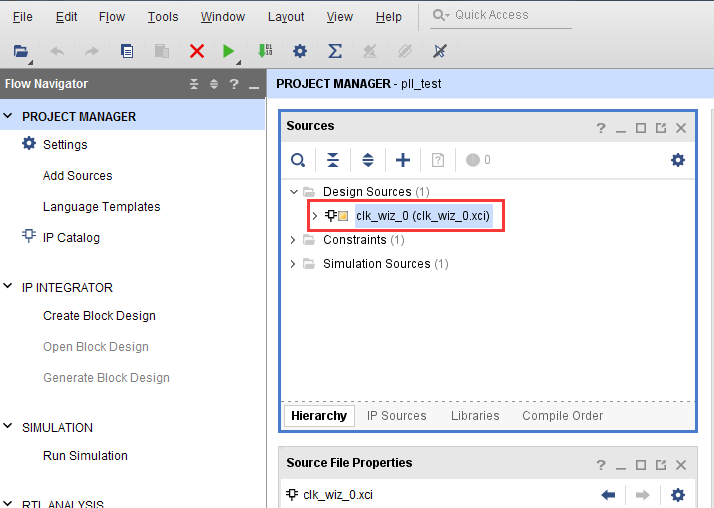Screen dimensions: 714x508
Task: Collapse all in Sources panel toolbar
Action: point(333,160)
